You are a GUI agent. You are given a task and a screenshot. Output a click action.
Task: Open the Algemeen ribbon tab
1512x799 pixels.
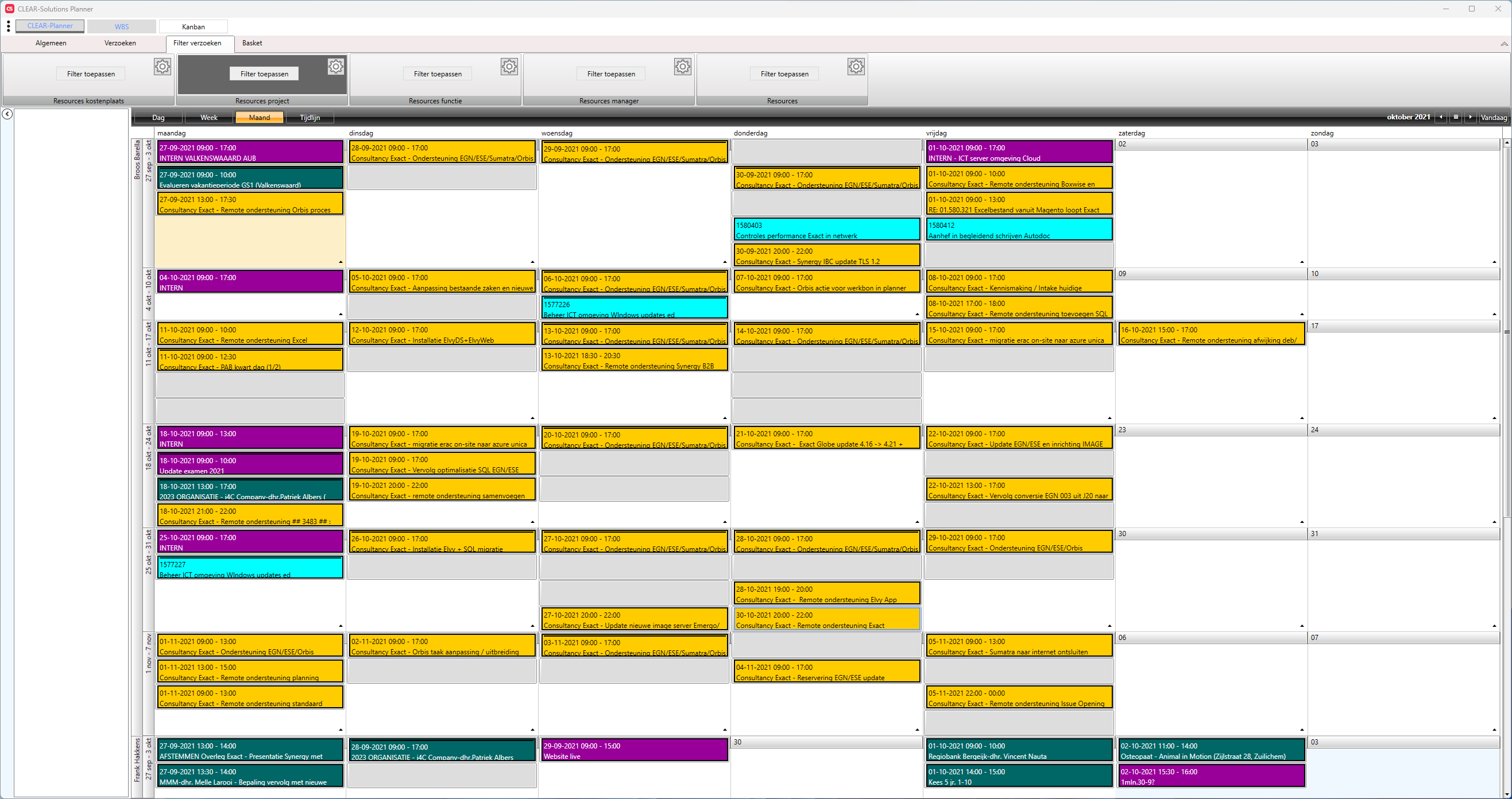click(x=51, y=44)
